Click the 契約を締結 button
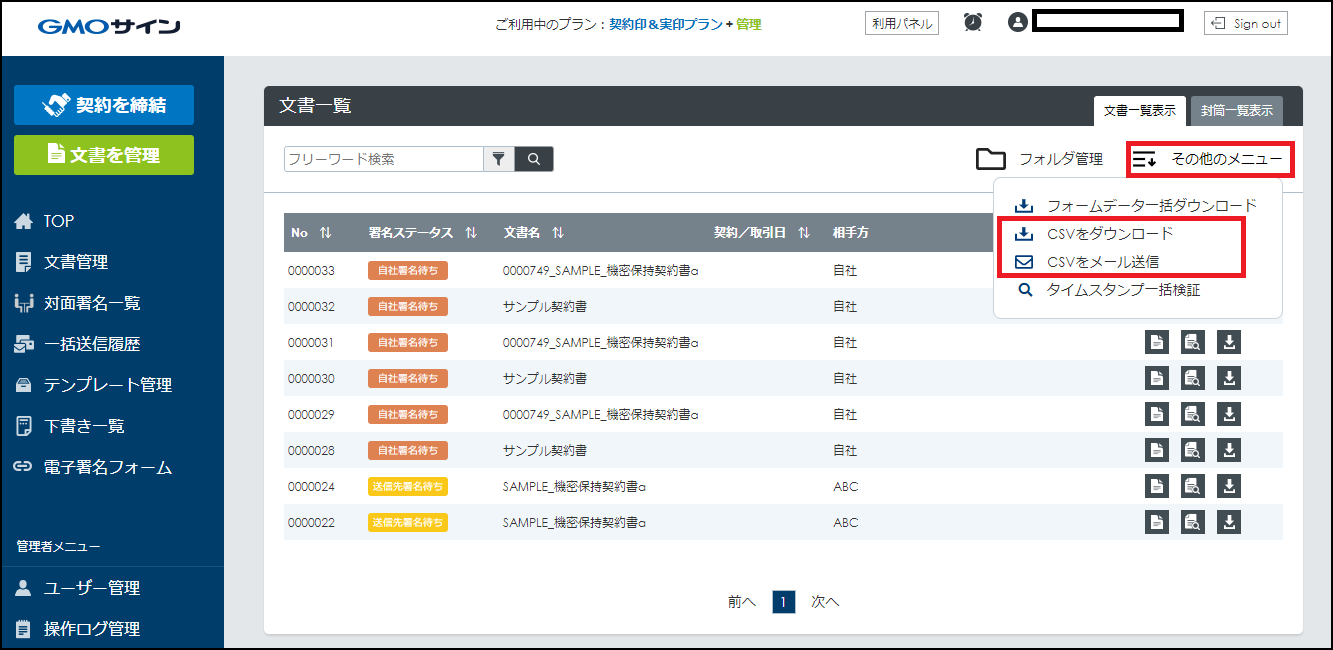Viewport: 1333px width, 650px height. pyautogui.click(x=104, y=105)
